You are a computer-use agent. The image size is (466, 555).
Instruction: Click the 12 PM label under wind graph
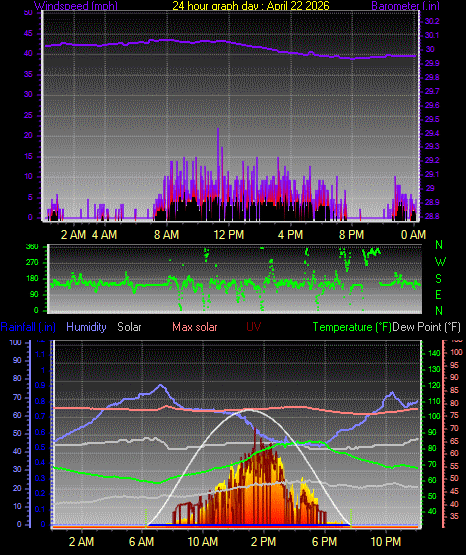pyautogui.click(x=229, y=234)
